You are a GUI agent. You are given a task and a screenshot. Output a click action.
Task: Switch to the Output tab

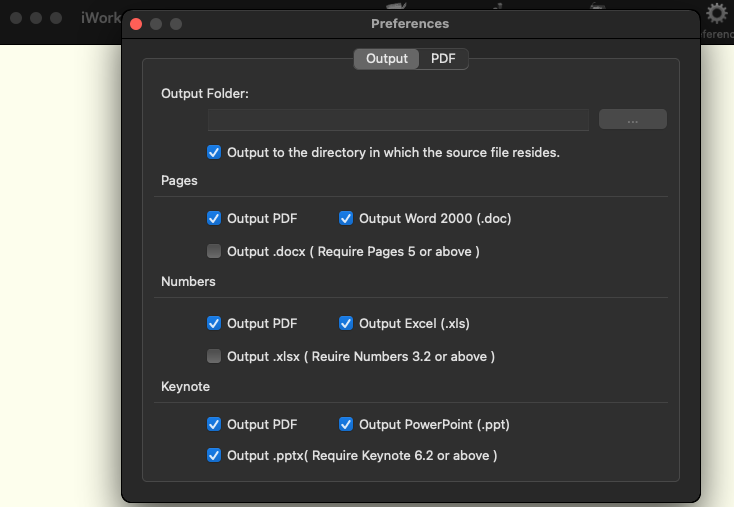click(x=387, y=59)
